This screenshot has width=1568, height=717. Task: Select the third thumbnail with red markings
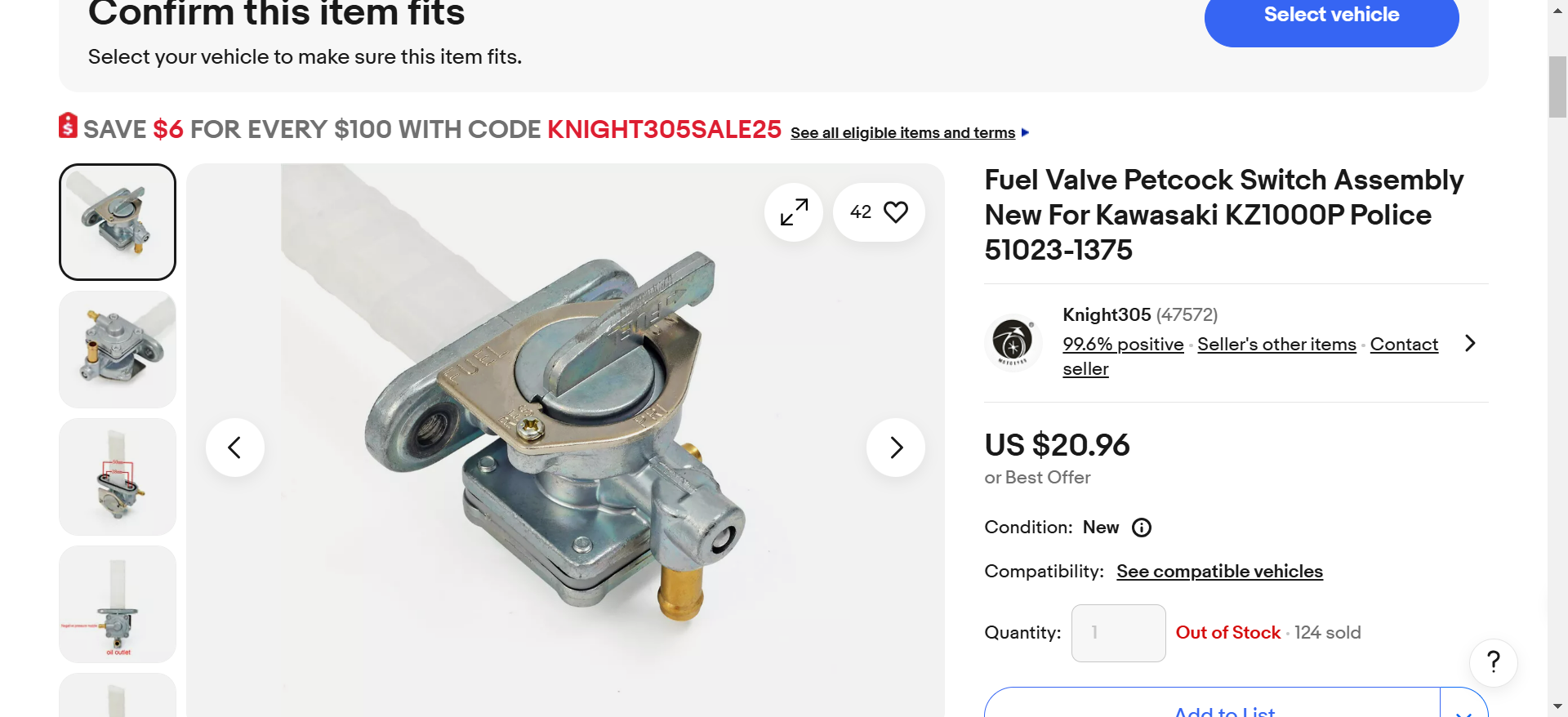coord(118,477)
